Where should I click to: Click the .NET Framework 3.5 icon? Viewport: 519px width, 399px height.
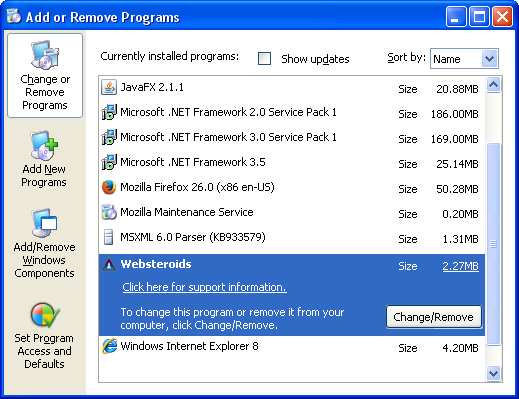point(109,162)
